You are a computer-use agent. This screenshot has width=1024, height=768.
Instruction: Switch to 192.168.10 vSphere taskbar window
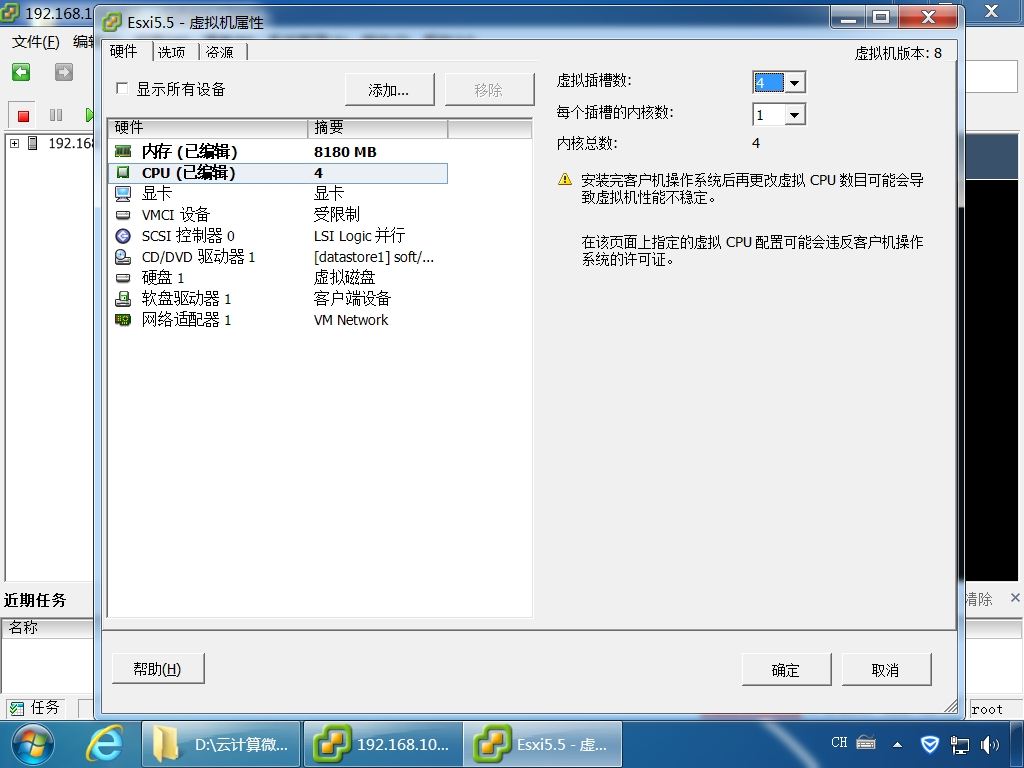(x=383, y=744)
